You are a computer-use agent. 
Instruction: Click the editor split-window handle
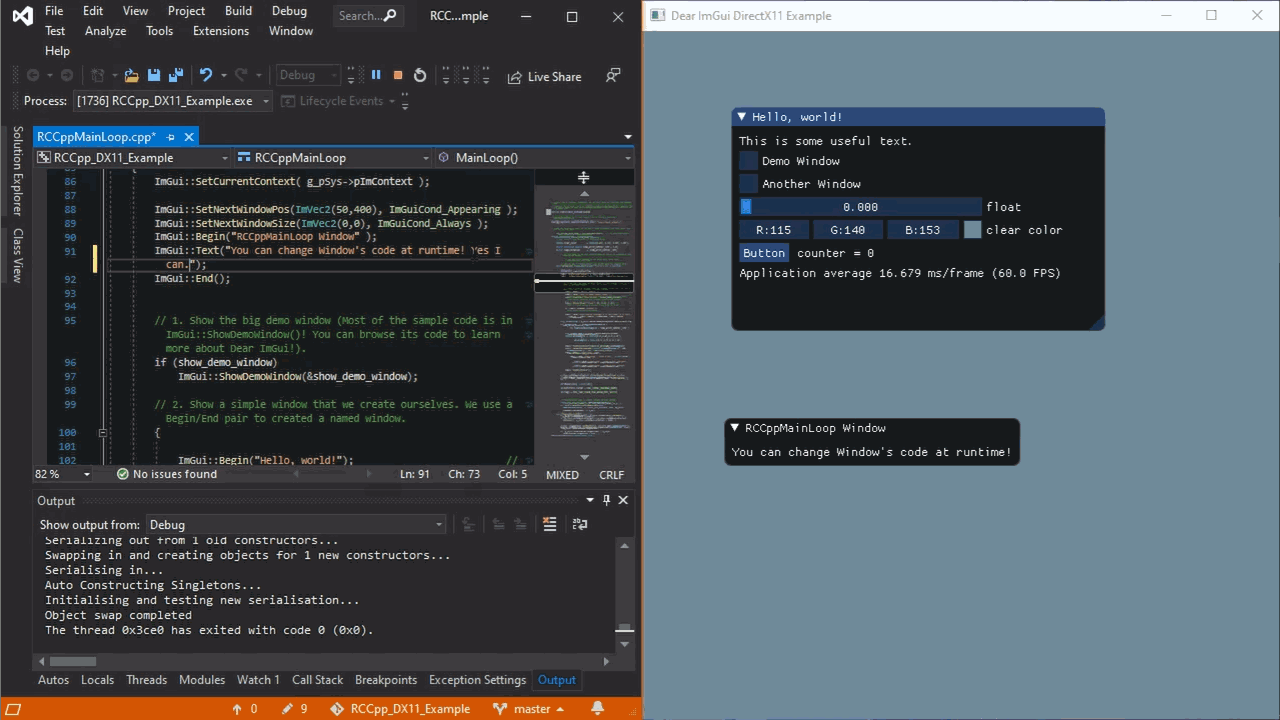[583, 177]
